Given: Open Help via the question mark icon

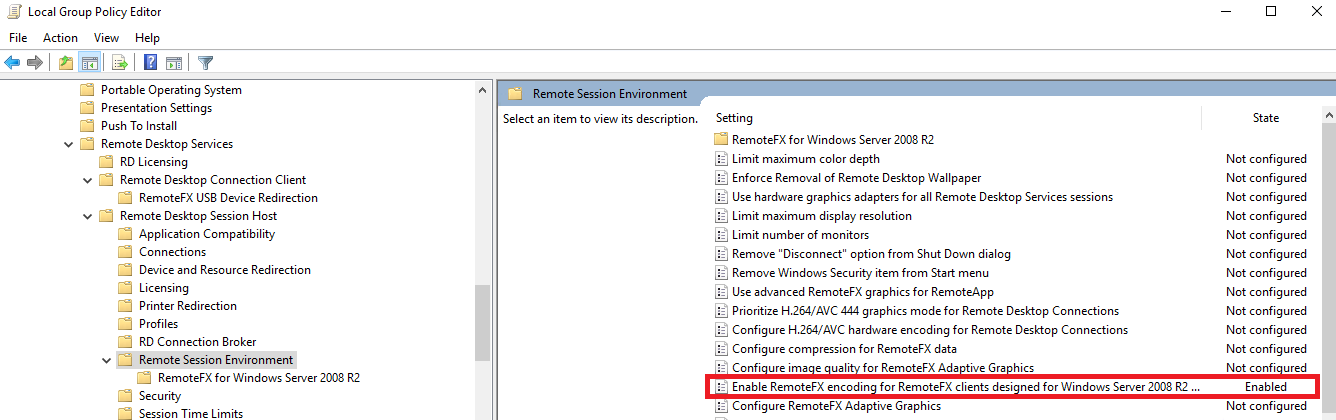Looking at the screenshot, I should tap(150, 63).
